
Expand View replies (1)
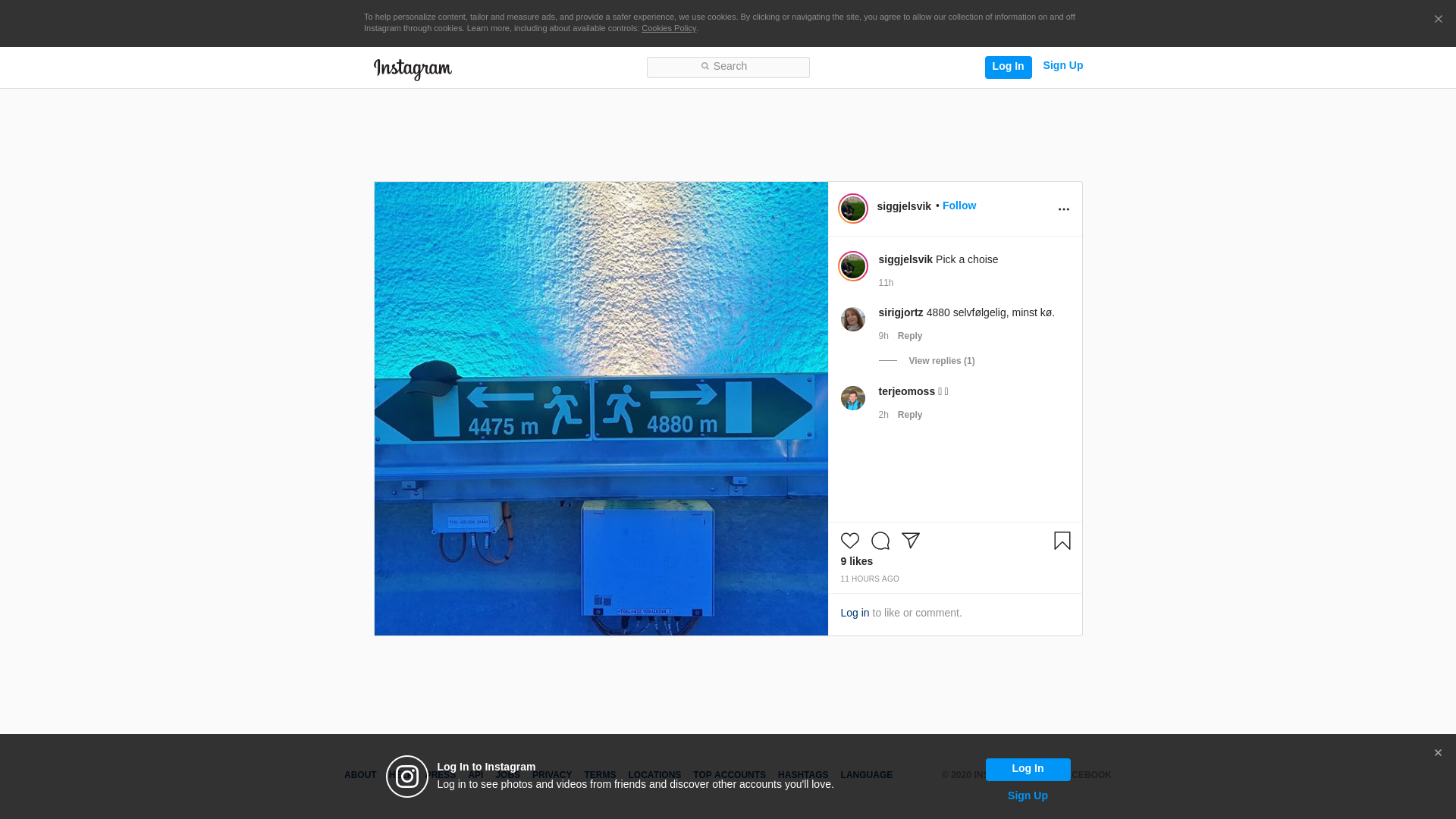pyautogui.click(x=941, y=361)
